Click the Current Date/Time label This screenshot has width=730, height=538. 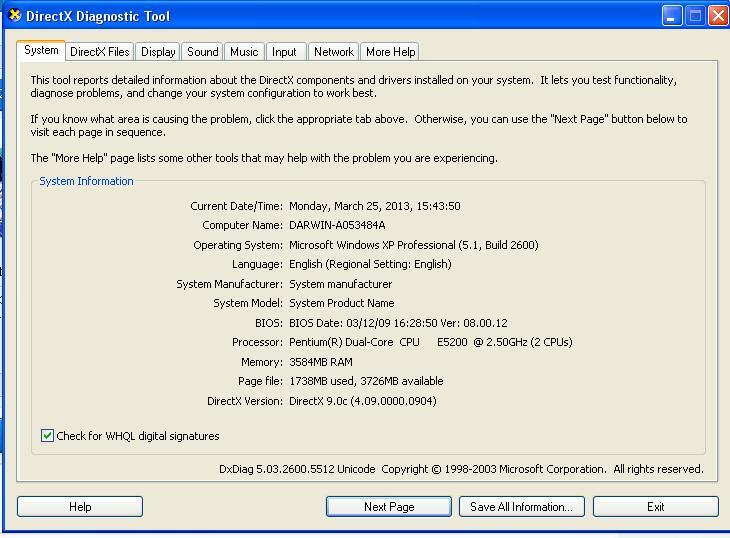tap(237, 206)
